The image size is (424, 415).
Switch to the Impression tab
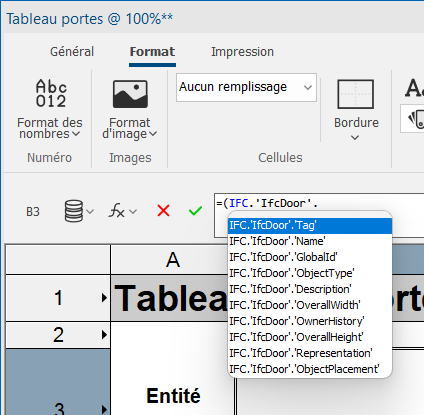coord(242,52)
